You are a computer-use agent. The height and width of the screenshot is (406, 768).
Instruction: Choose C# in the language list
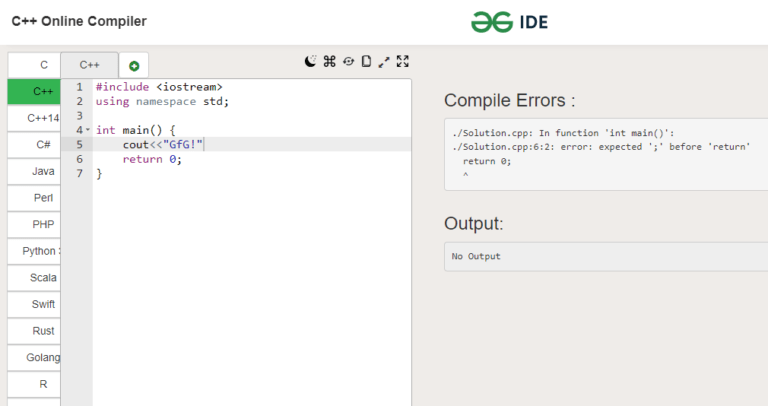coord(34,144)
